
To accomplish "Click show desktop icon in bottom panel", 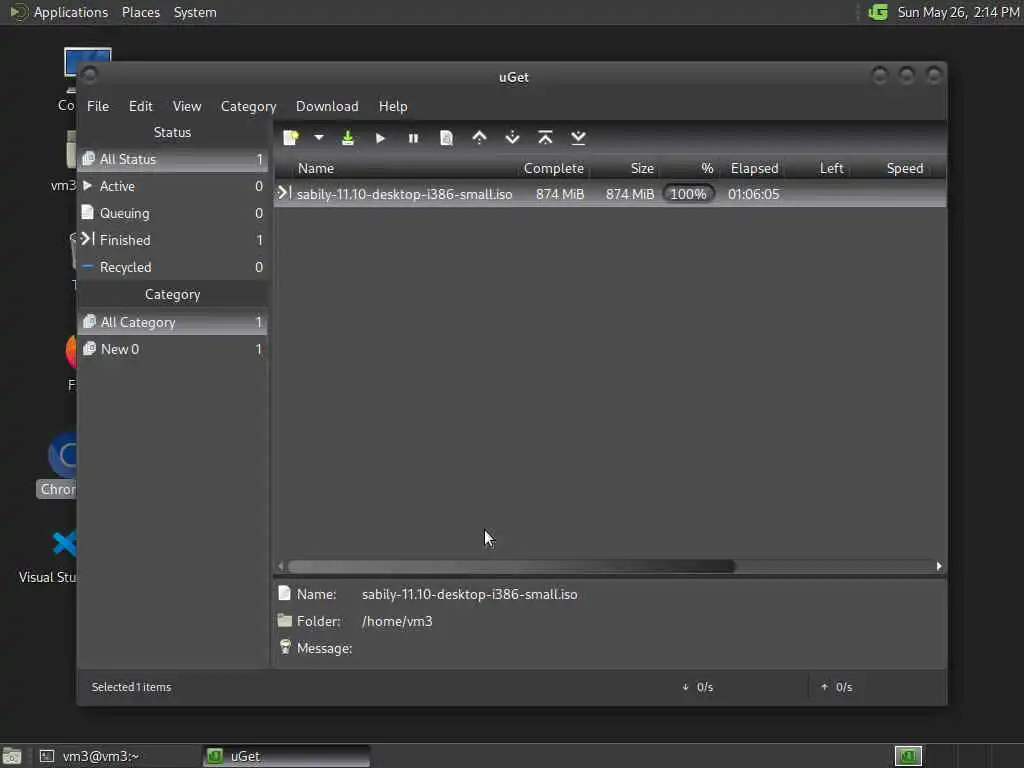I will (x=12, y=756).
